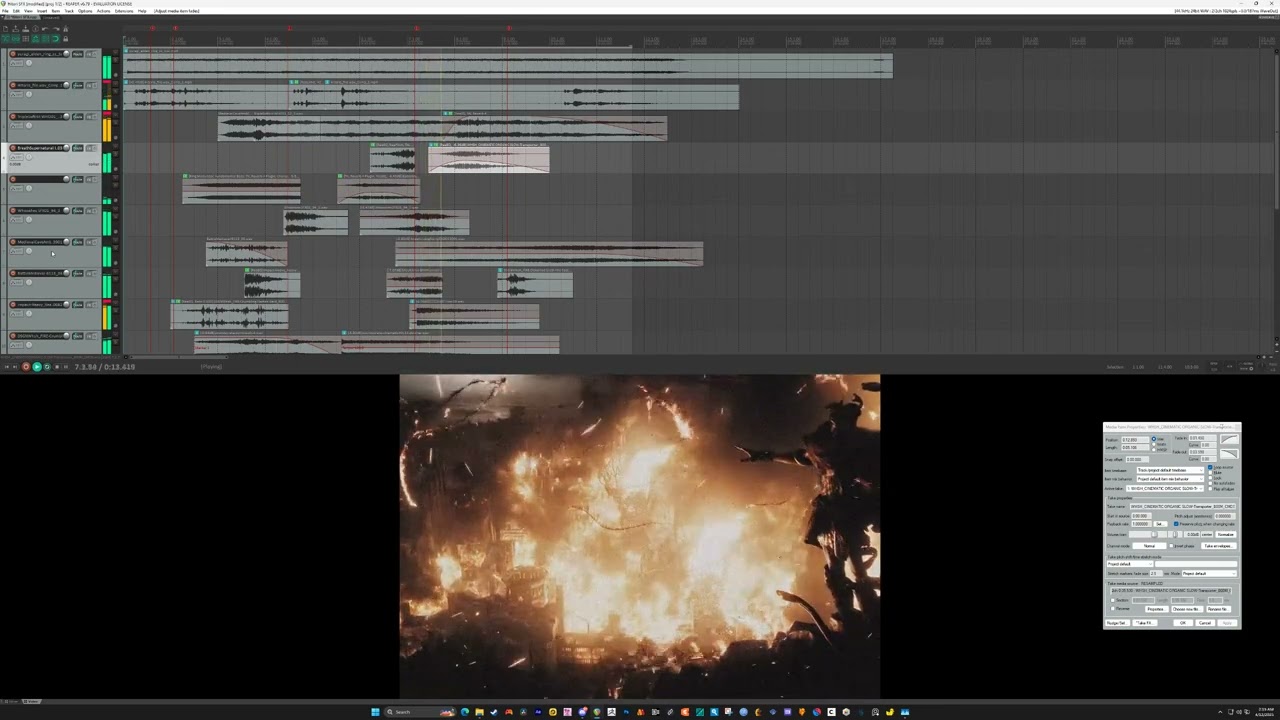Image resolution: width=1280 pixels, height=720 pixels.
Task: Open the File menu
Action: coord(5,11)
